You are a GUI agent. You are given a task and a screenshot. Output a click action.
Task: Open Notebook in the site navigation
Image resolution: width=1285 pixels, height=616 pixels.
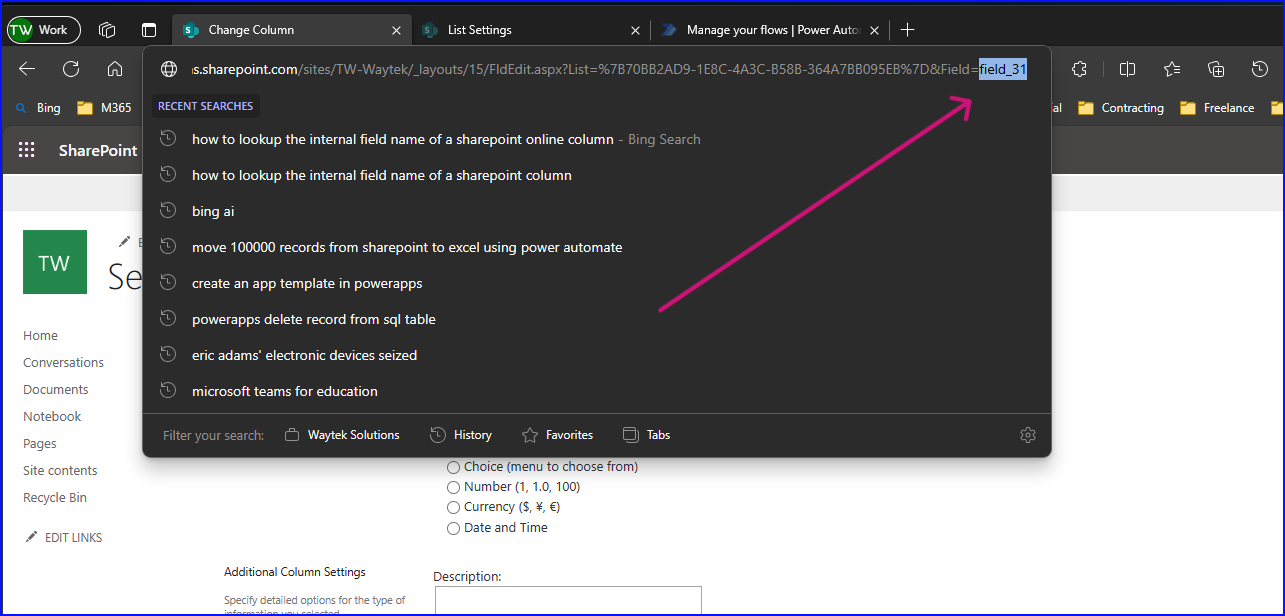(x=52, y=417)
